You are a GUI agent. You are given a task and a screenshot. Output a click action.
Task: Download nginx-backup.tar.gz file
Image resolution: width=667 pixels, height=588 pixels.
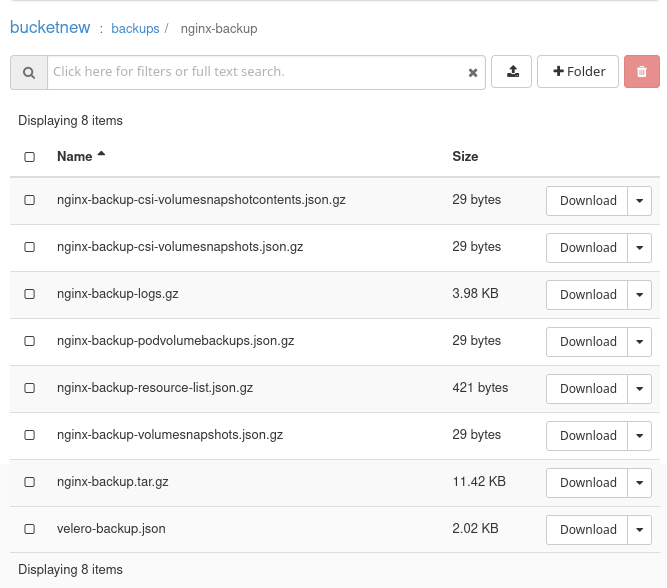pos(587,483)
